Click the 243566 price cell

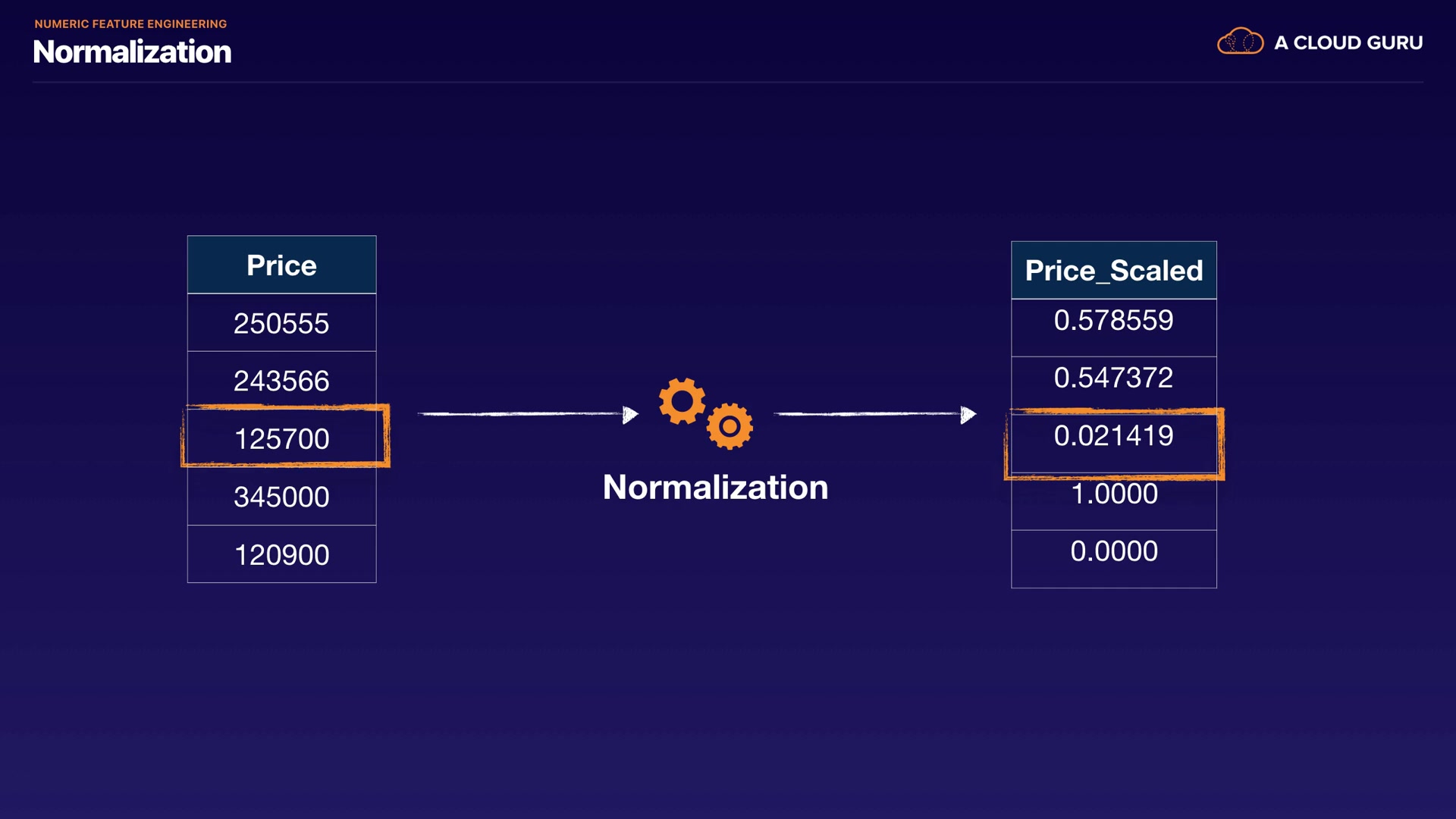(281, 381)
